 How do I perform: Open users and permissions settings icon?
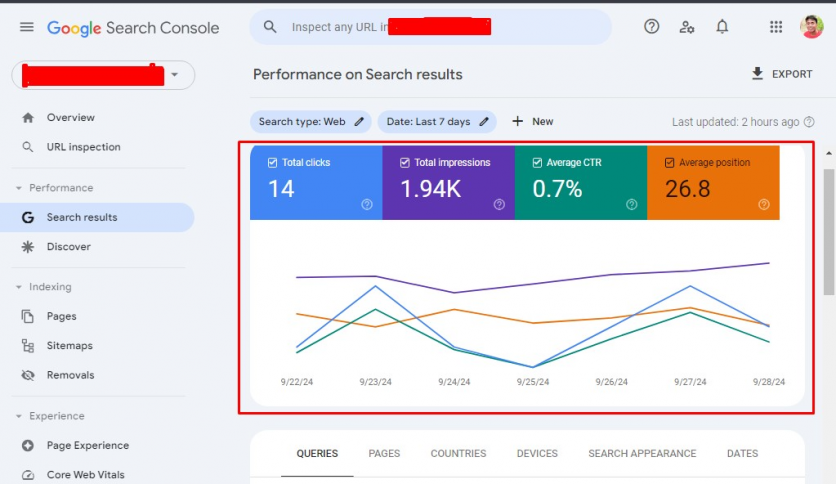[x=687, y=27]
